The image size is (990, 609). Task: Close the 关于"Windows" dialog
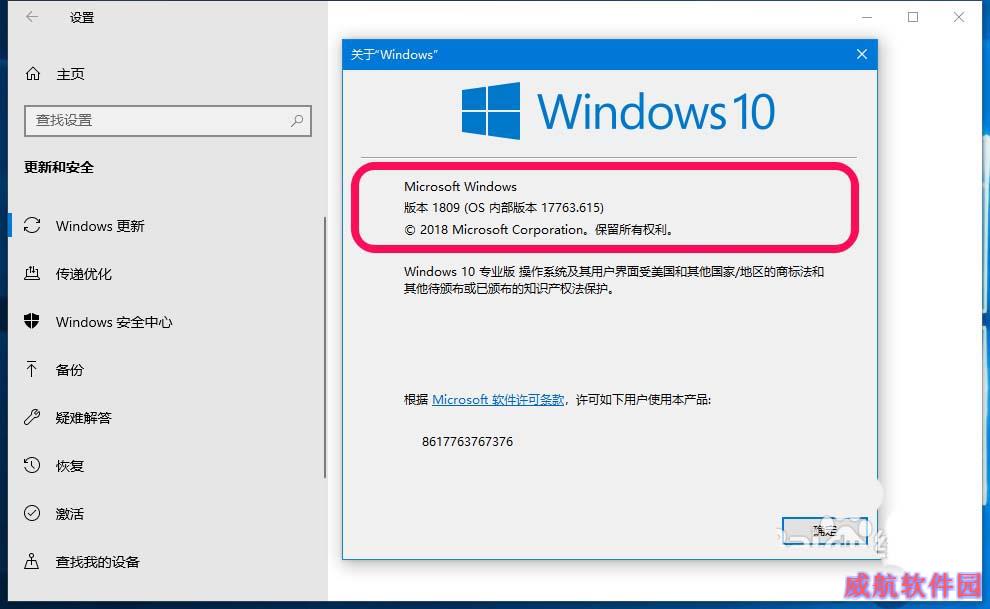(x=862, y=54)
